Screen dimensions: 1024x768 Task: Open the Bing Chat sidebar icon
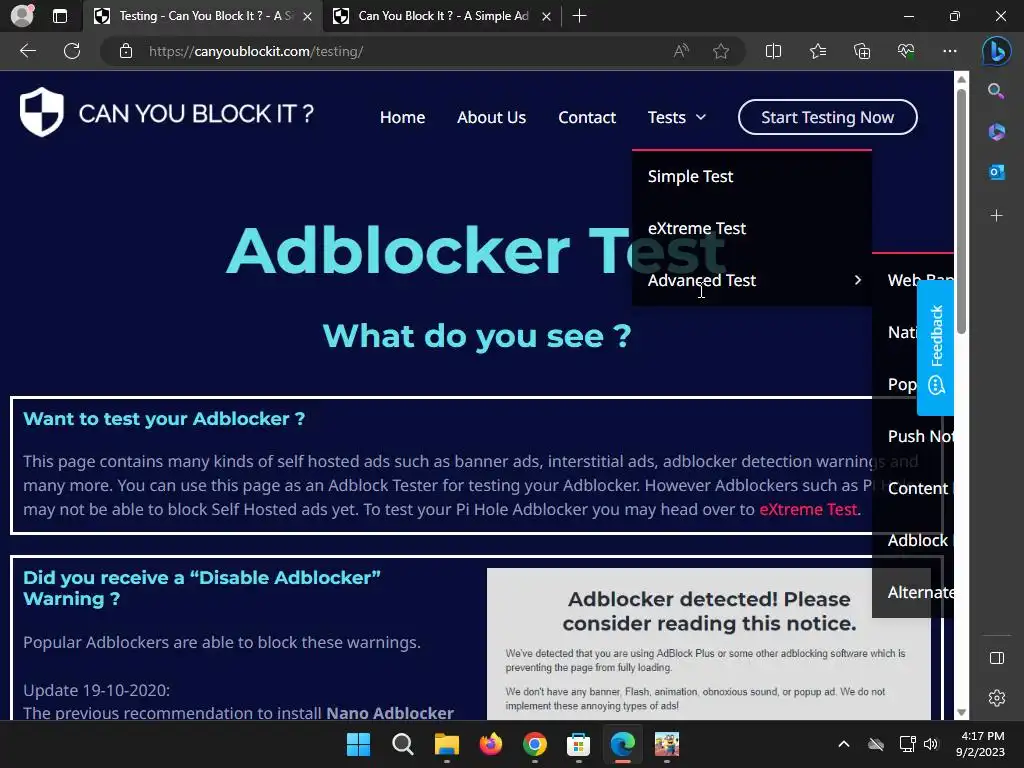point(997,51)
